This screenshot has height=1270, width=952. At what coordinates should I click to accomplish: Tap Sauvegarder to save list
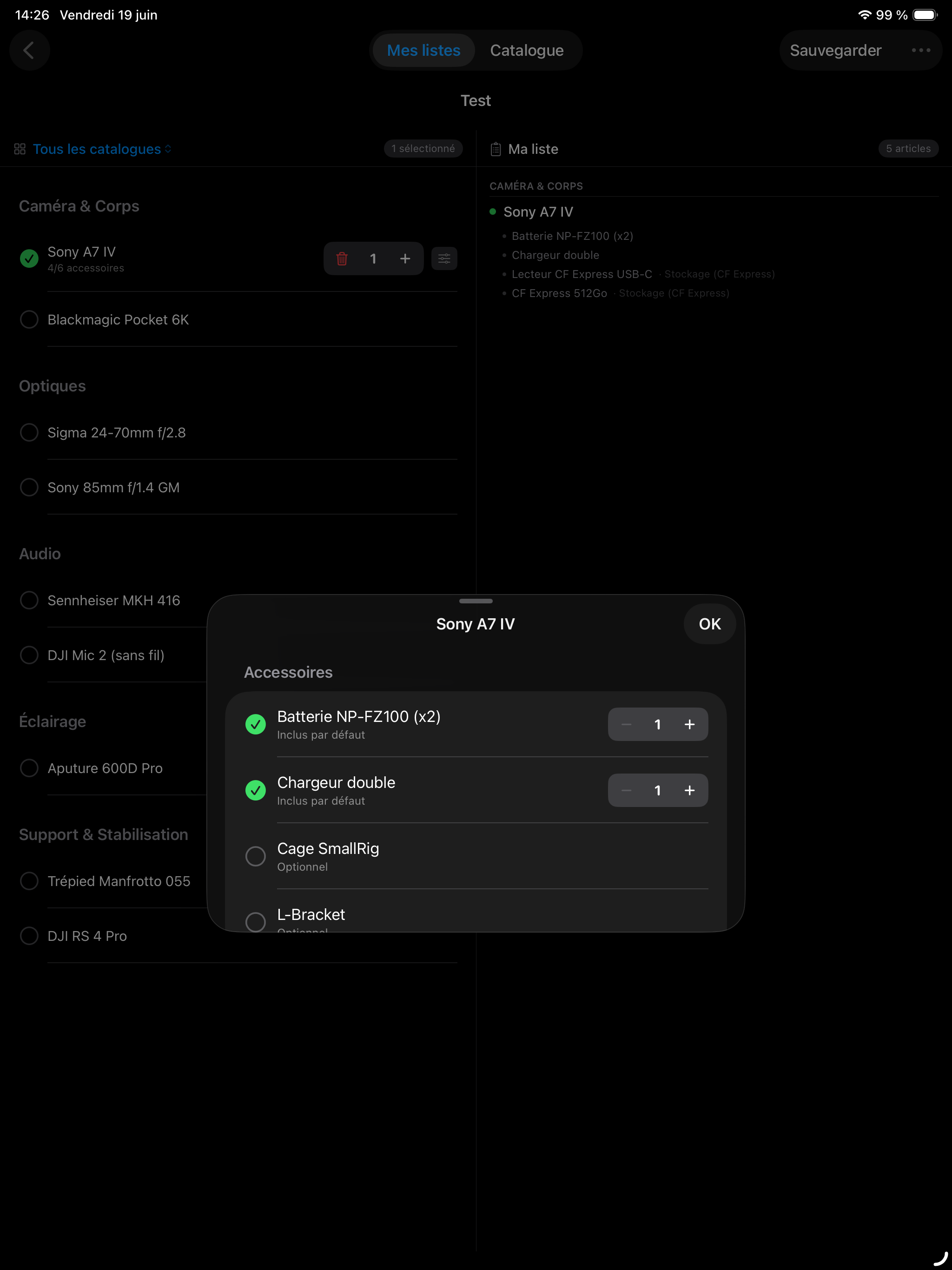pos(835,51)
